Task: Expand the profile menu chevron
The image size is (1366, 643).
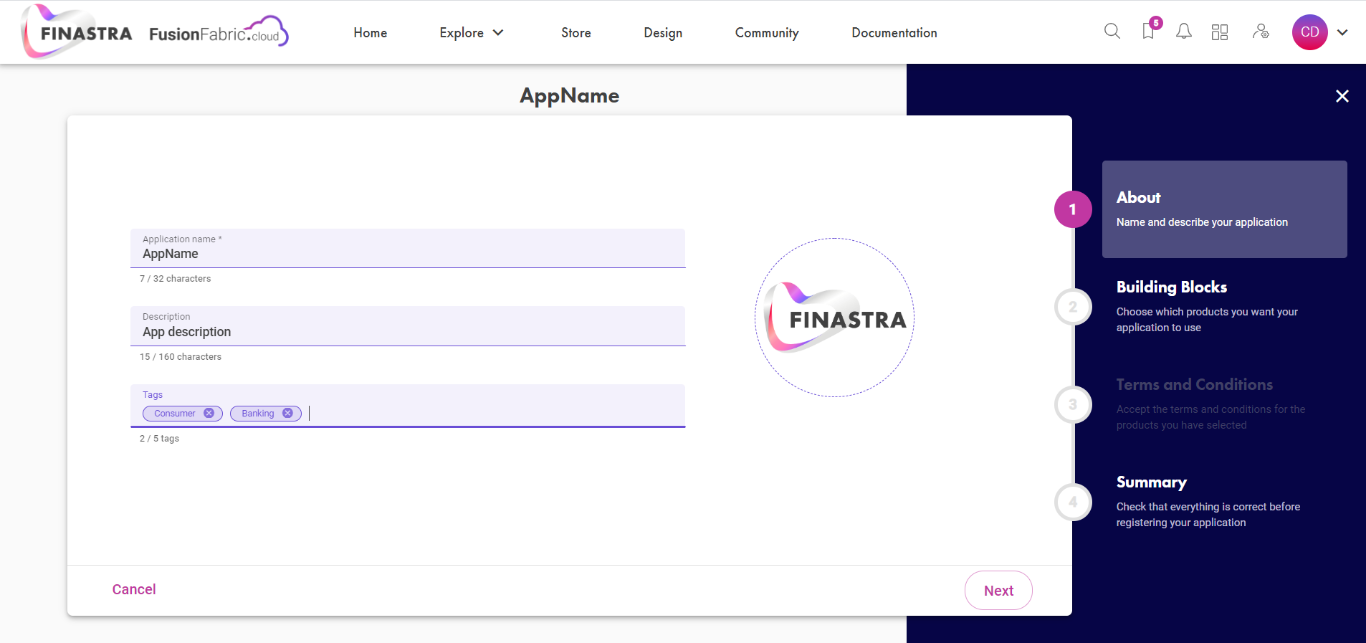Action: (1343, 32)
